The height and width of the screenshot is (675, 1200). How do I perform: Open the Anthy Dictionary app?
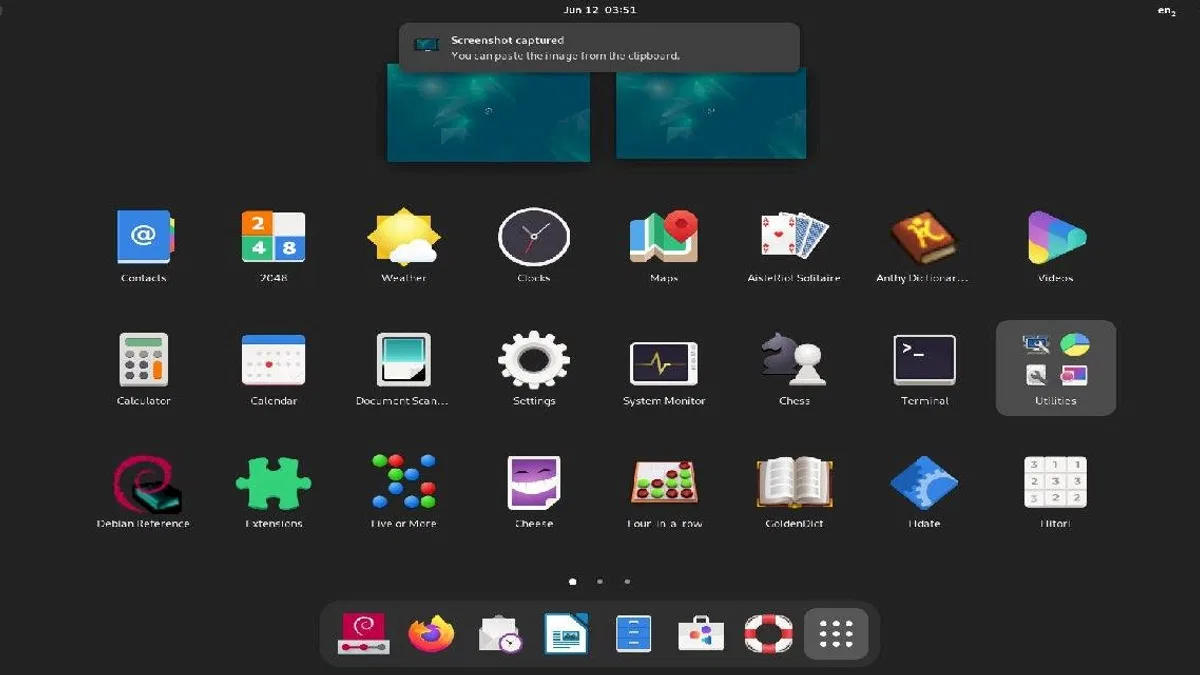coord(924,246)
